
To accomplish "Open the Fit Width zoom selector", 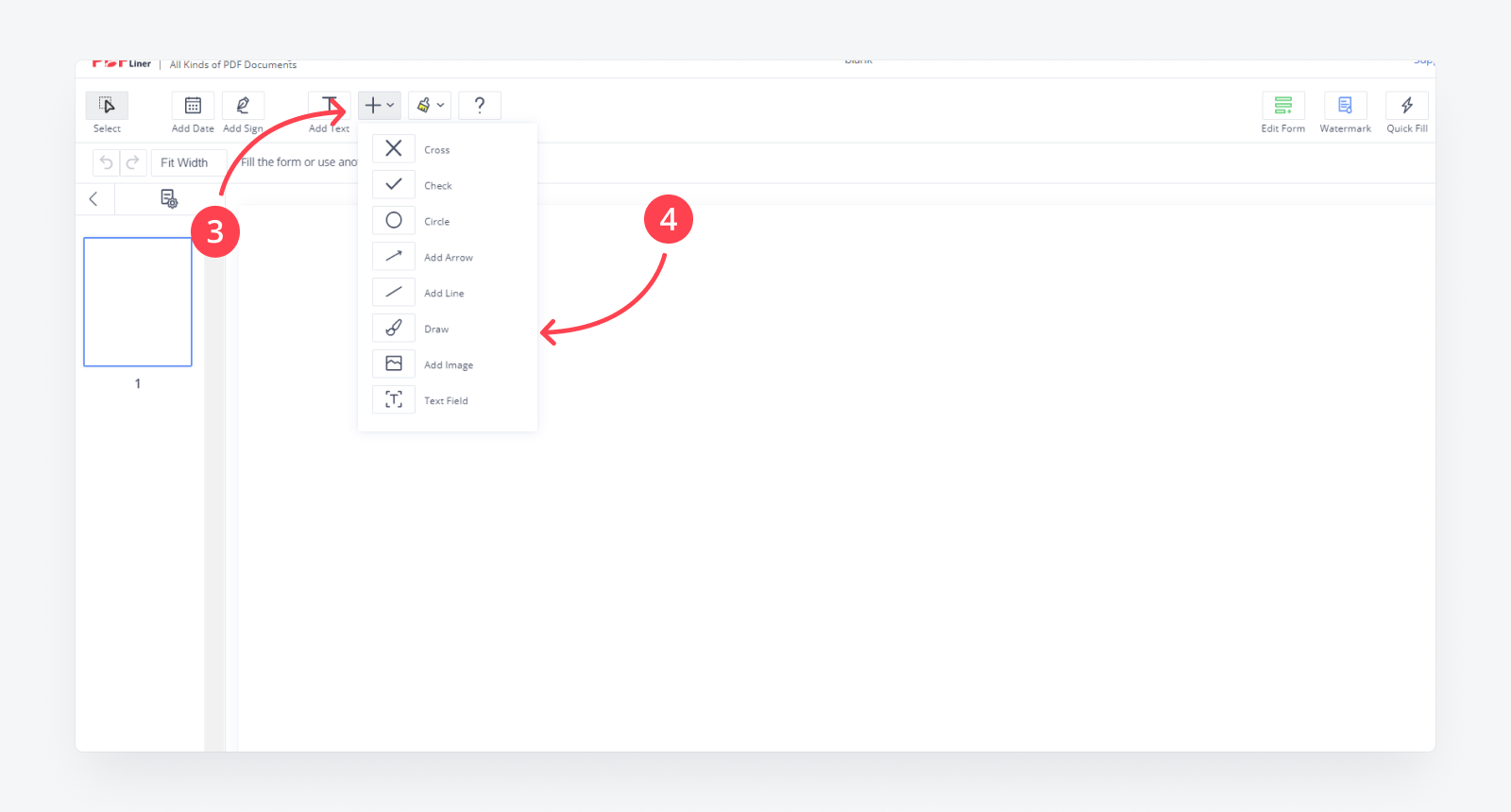I will [x=189, y=162].
